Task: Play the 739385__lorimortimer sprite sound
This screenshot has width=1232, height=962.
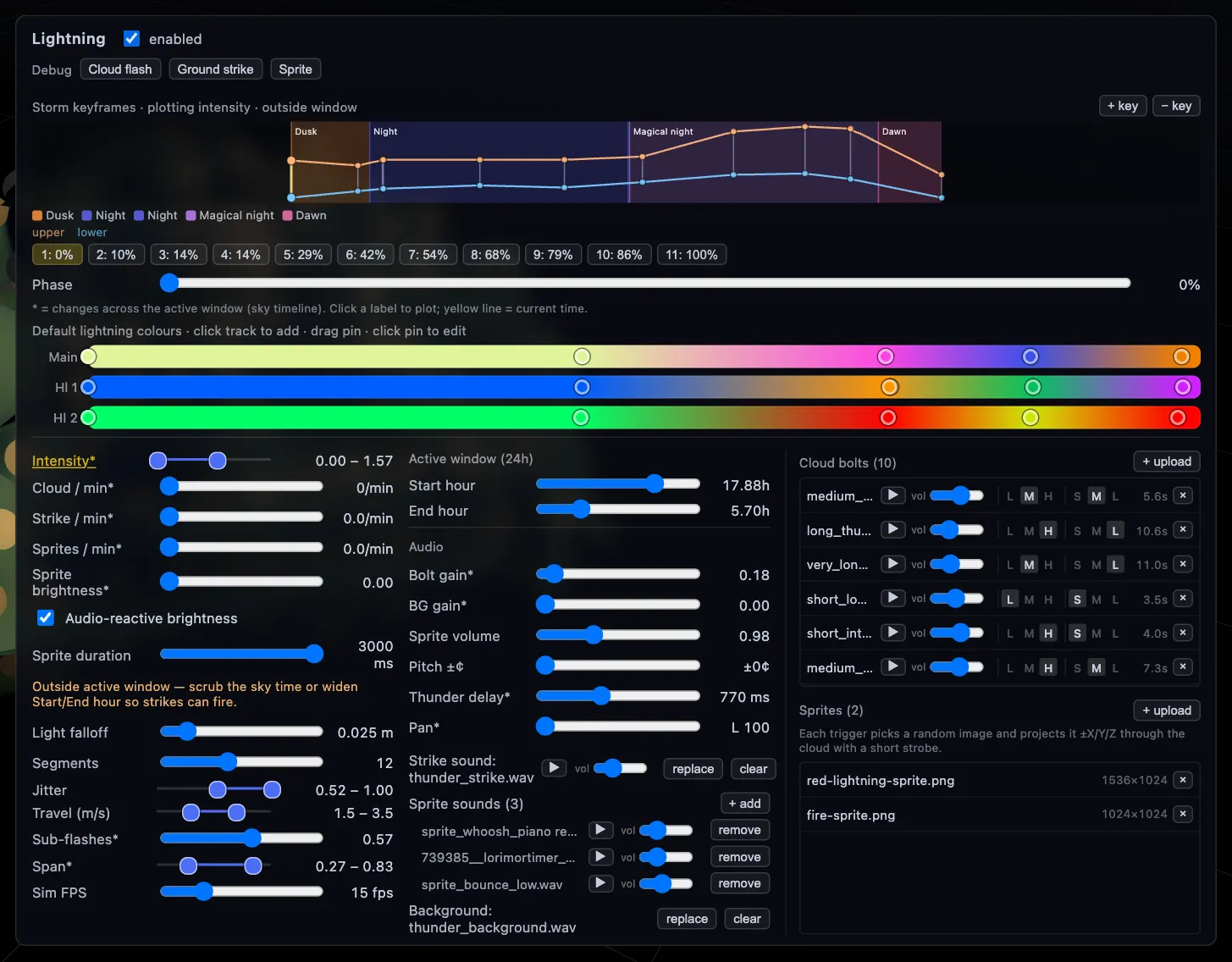Action: click(600, 857)
